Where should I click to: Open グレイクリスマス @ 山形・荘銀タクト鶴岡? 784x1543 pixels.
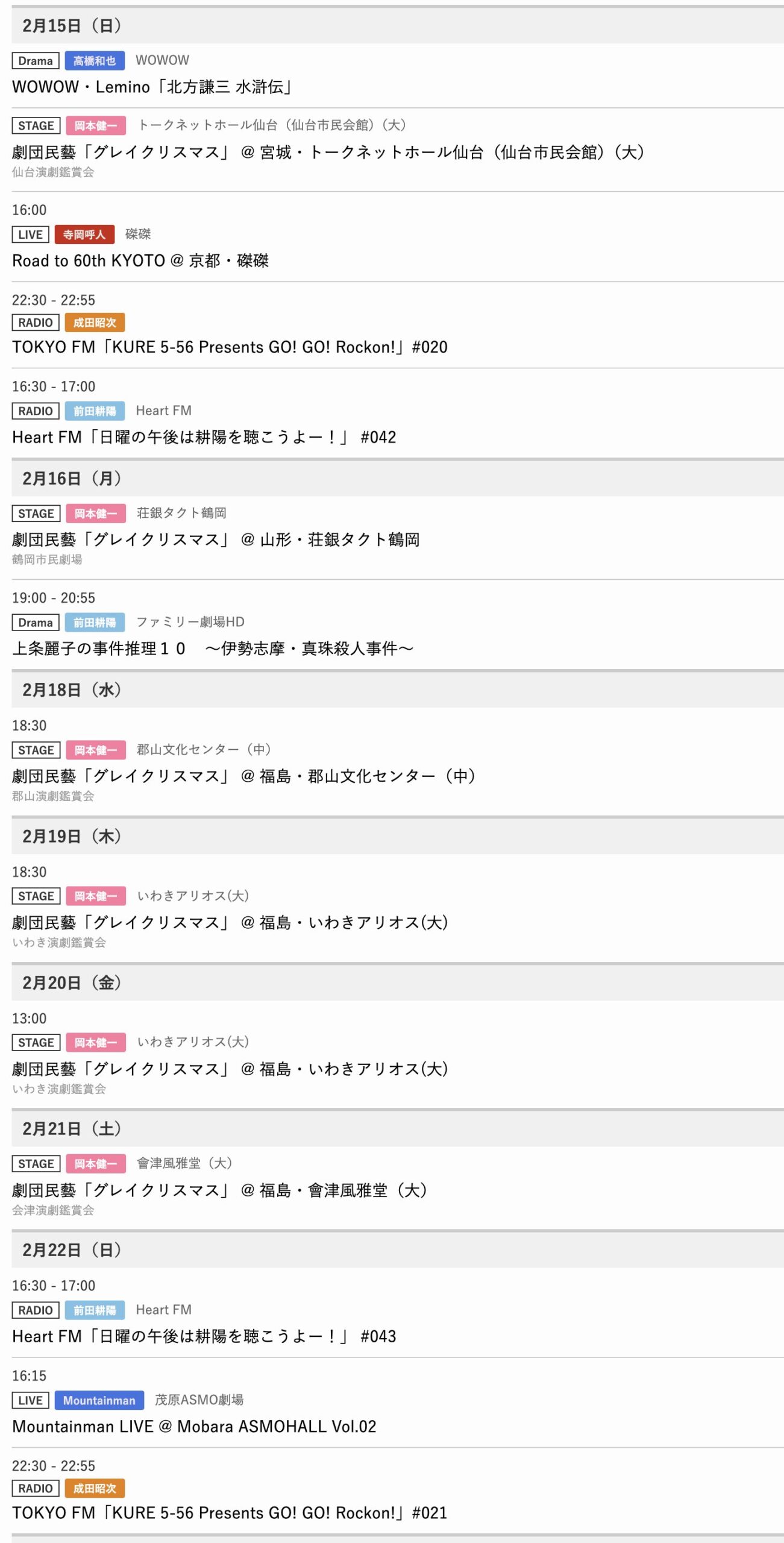click(216, 540)
